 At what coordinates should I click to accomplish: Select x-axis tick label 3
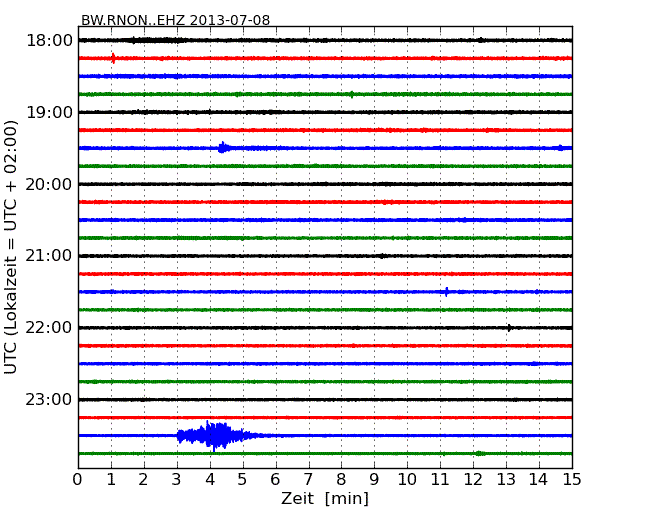(x=177, y=479)
